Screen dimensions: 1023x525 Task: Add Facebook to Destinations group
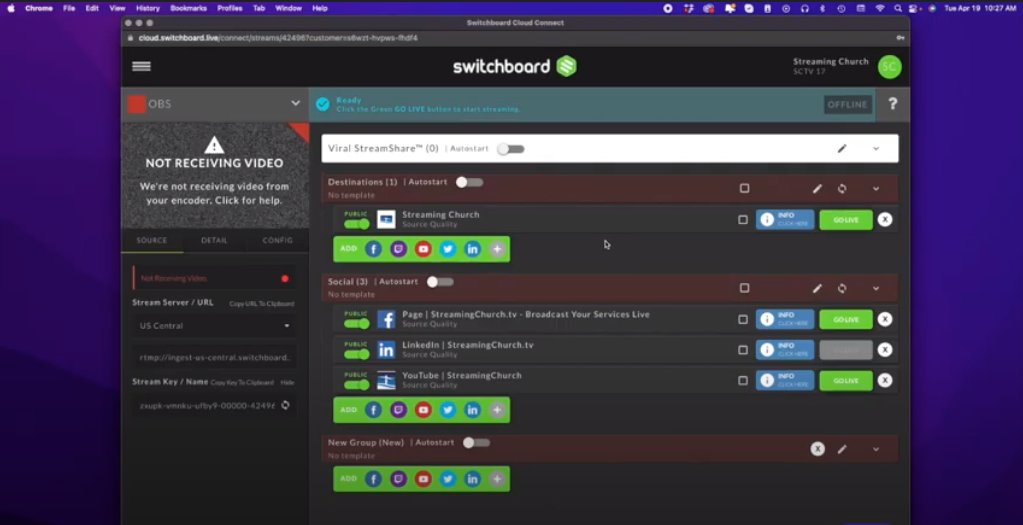click(x=373, y=249)
